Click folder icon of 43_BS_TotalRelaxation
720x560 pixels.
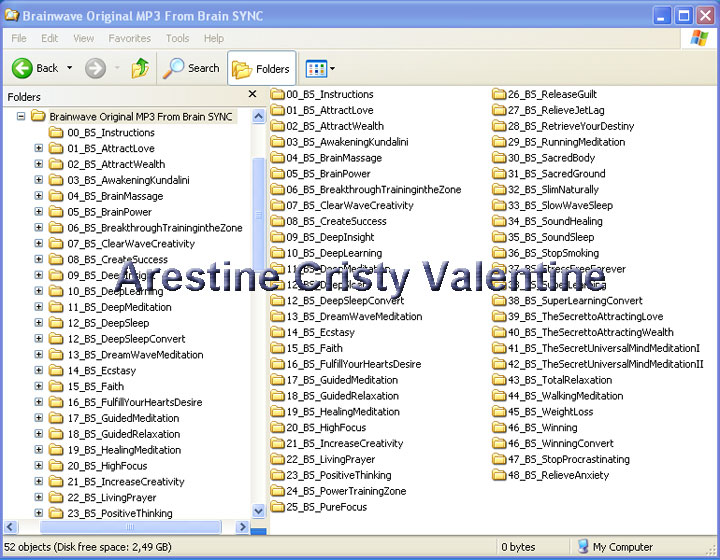(x=499, y=380)
